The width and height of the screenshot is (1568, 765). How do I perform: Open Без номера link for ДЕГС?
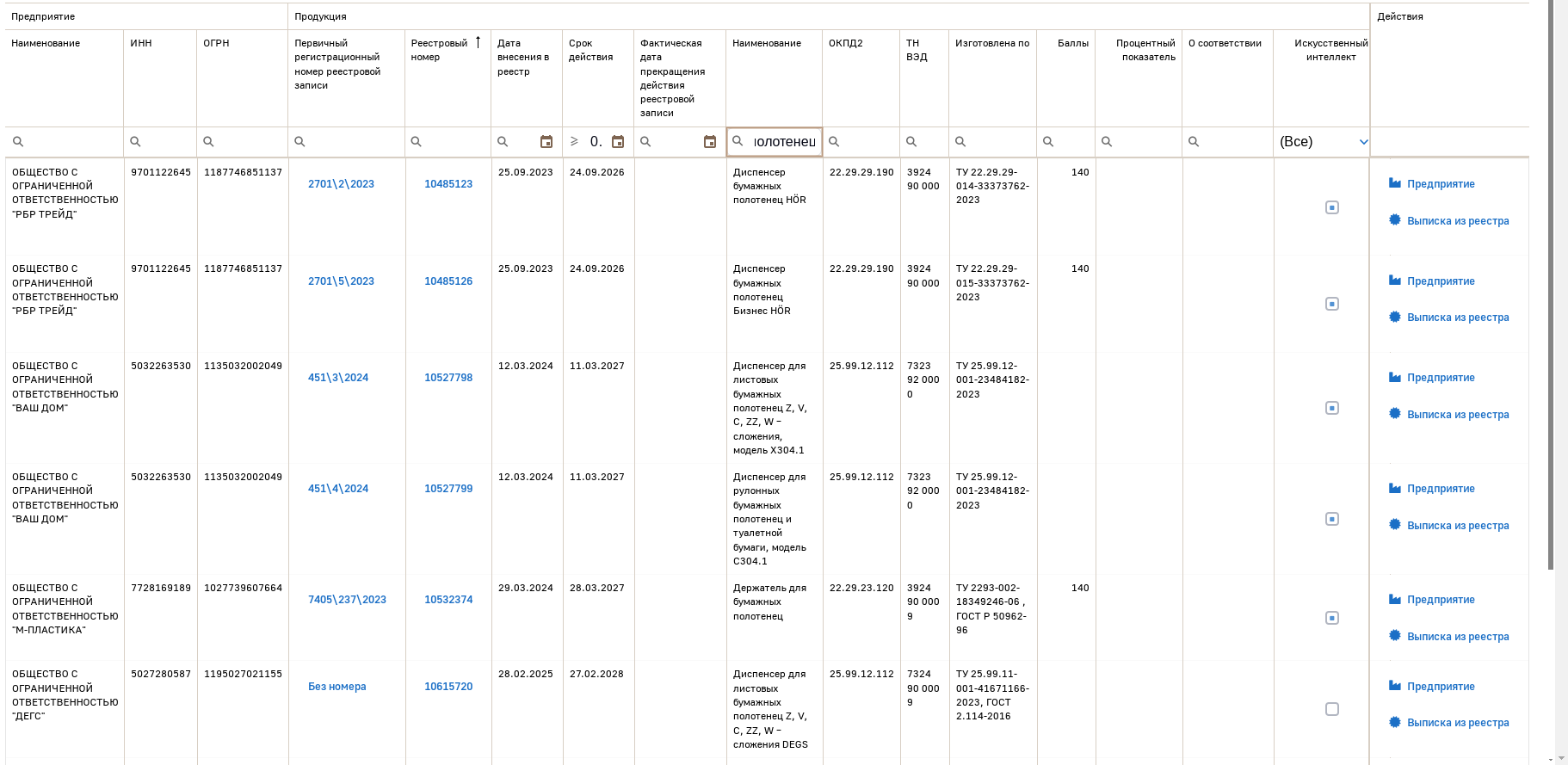click(337, 687)
